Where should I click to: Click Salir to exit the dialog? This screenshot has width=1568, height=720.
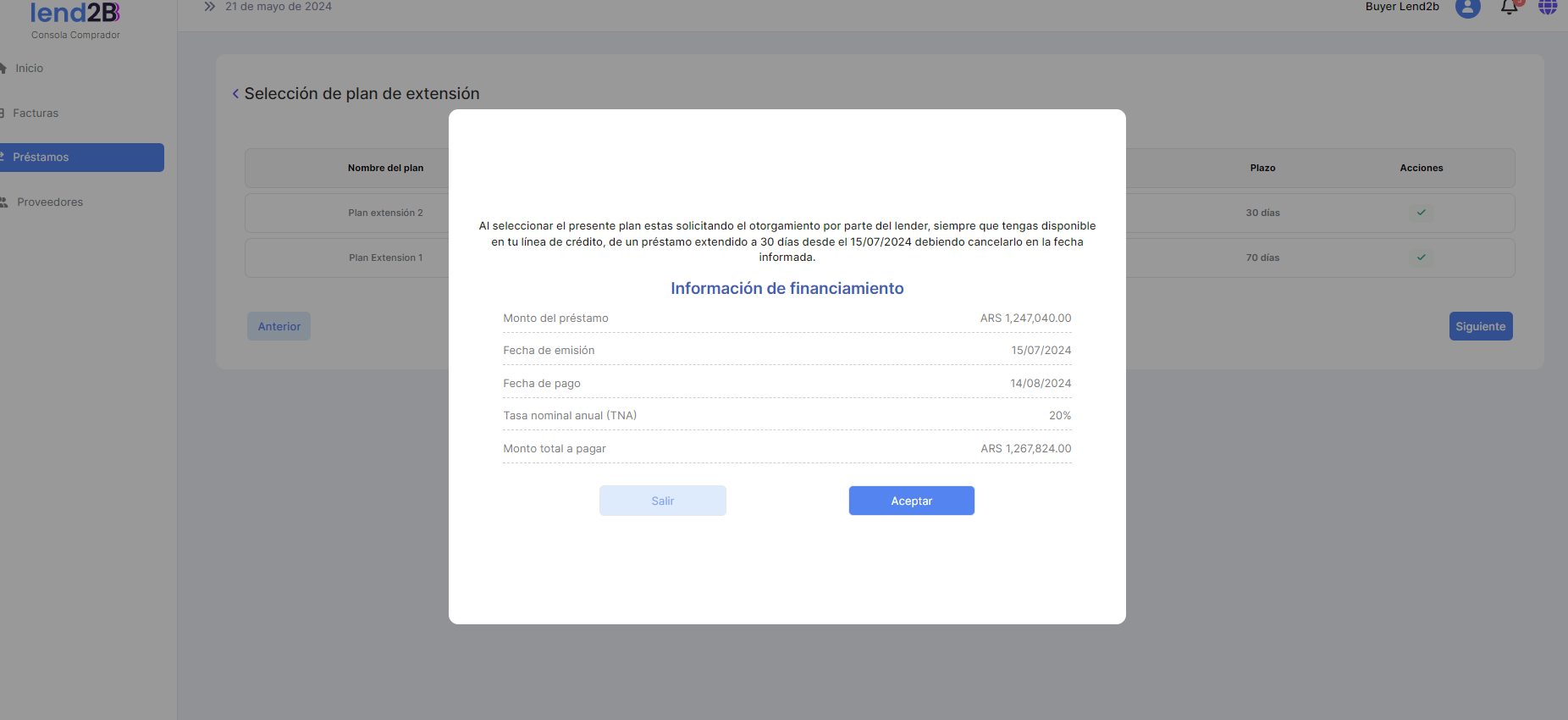tap(662, 501)
